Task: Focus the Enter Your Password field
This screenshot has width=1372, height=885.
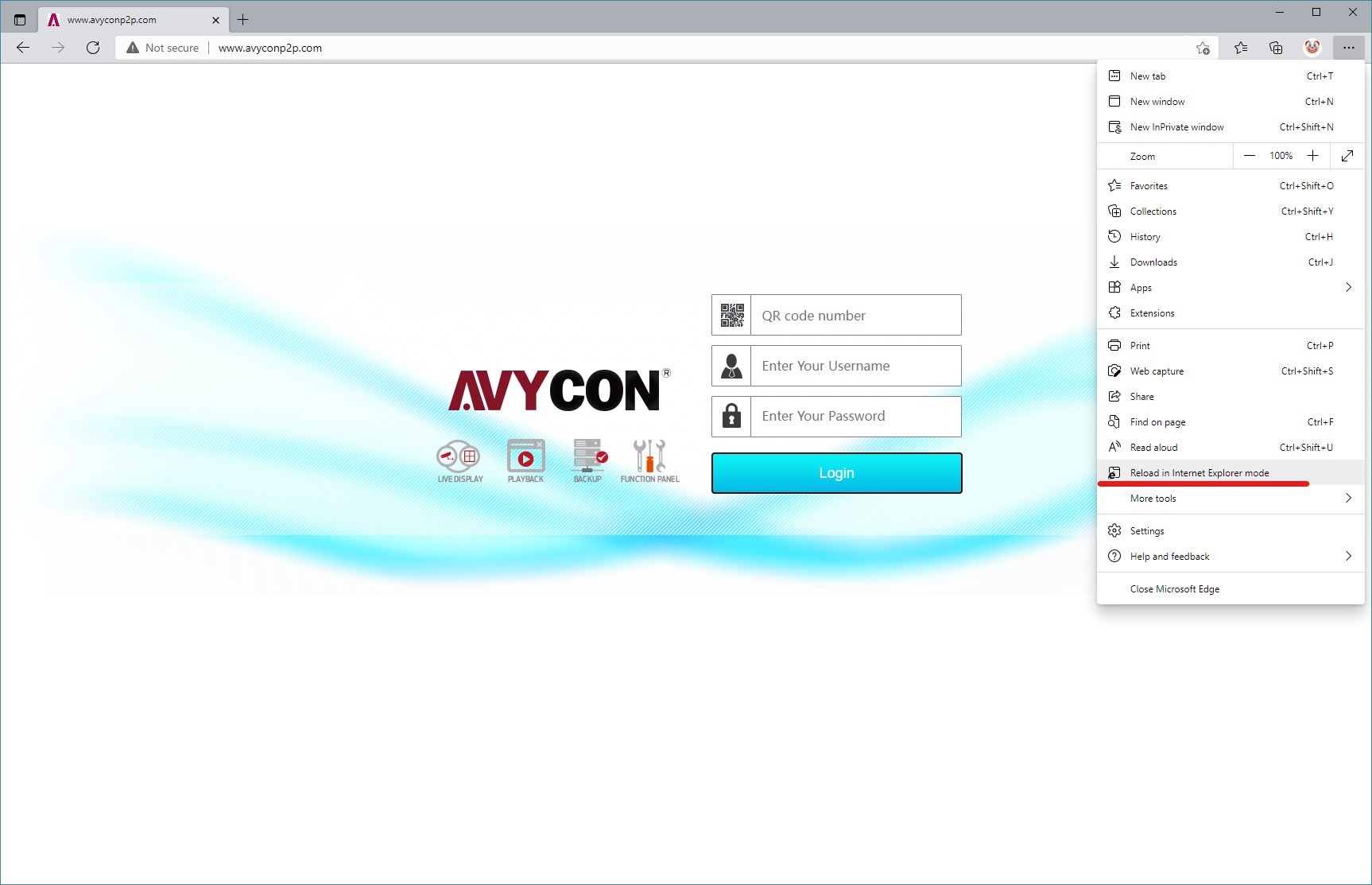Action: [x=856, y=416]
